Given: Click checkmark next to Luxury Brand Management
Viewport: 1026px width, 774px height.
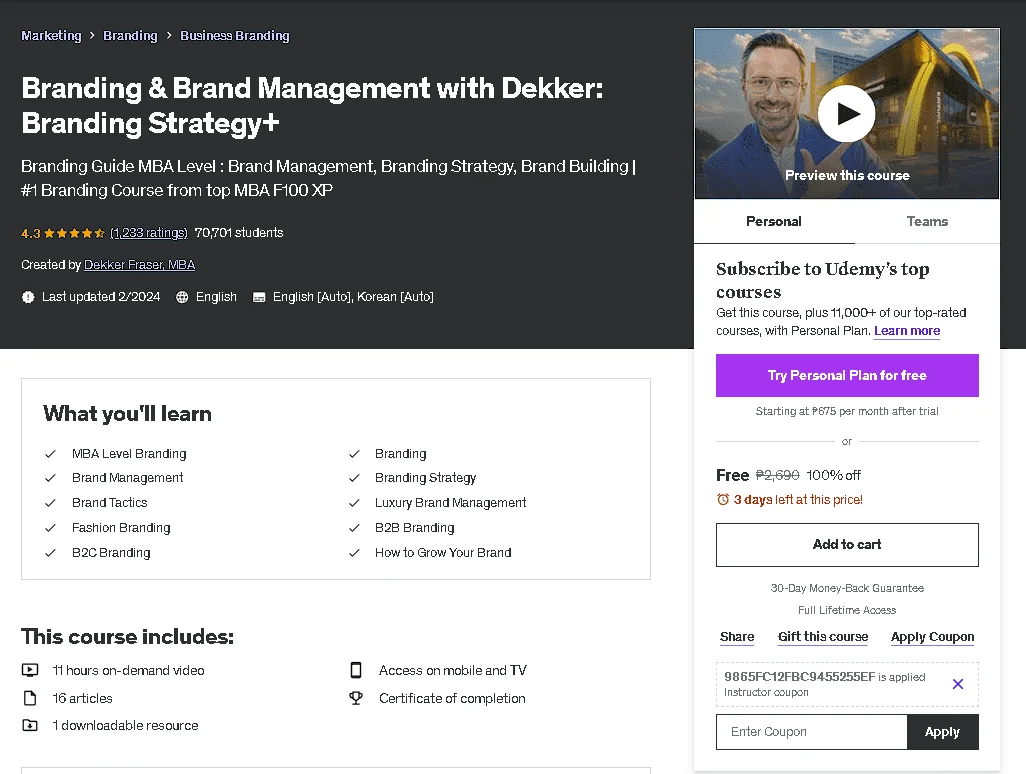Looking at the screenshot, I should tap(354, 502).
